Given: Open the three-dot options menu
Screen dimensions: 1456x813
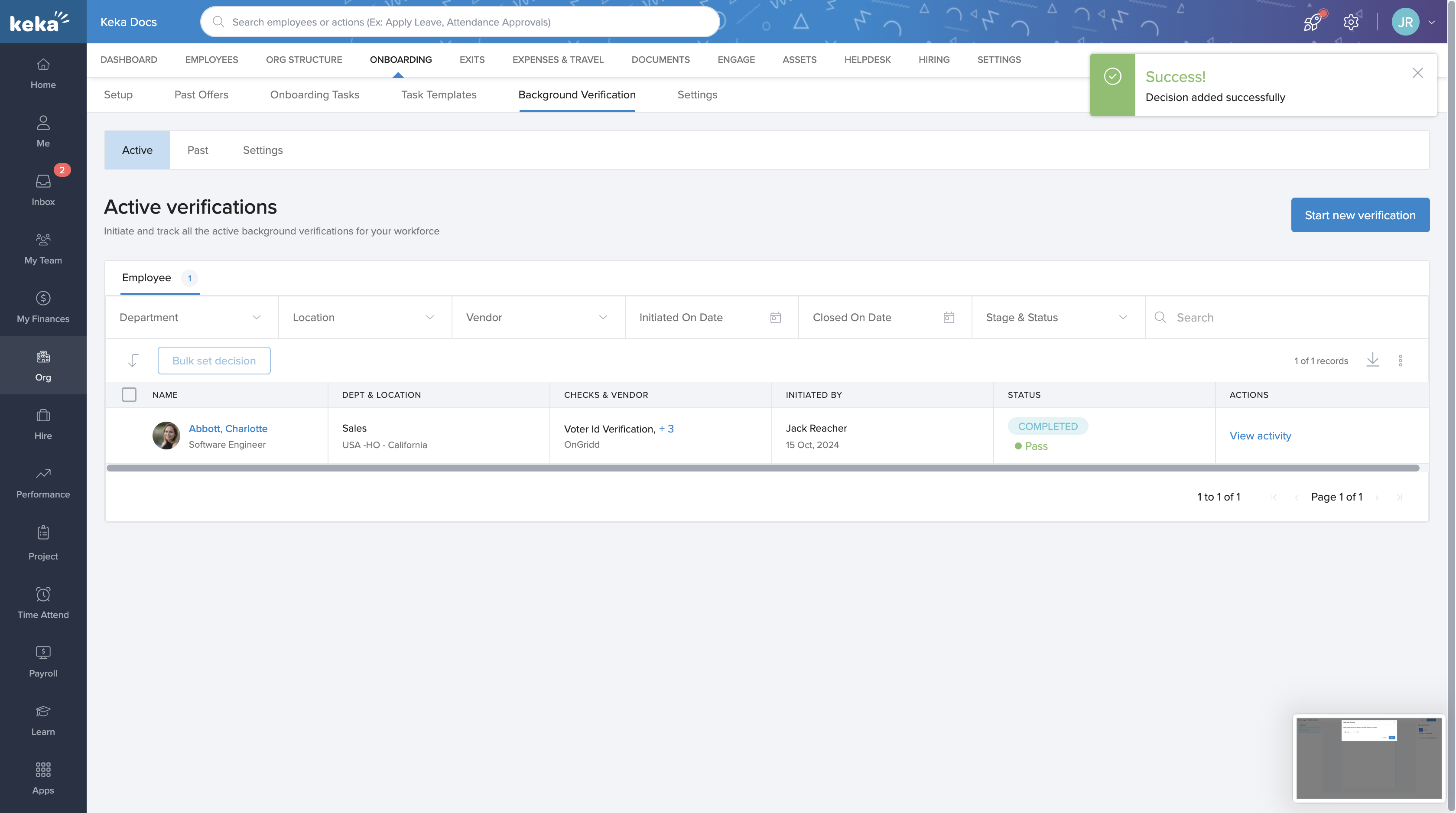Looking at the screenshot, I should [1400, 360].
